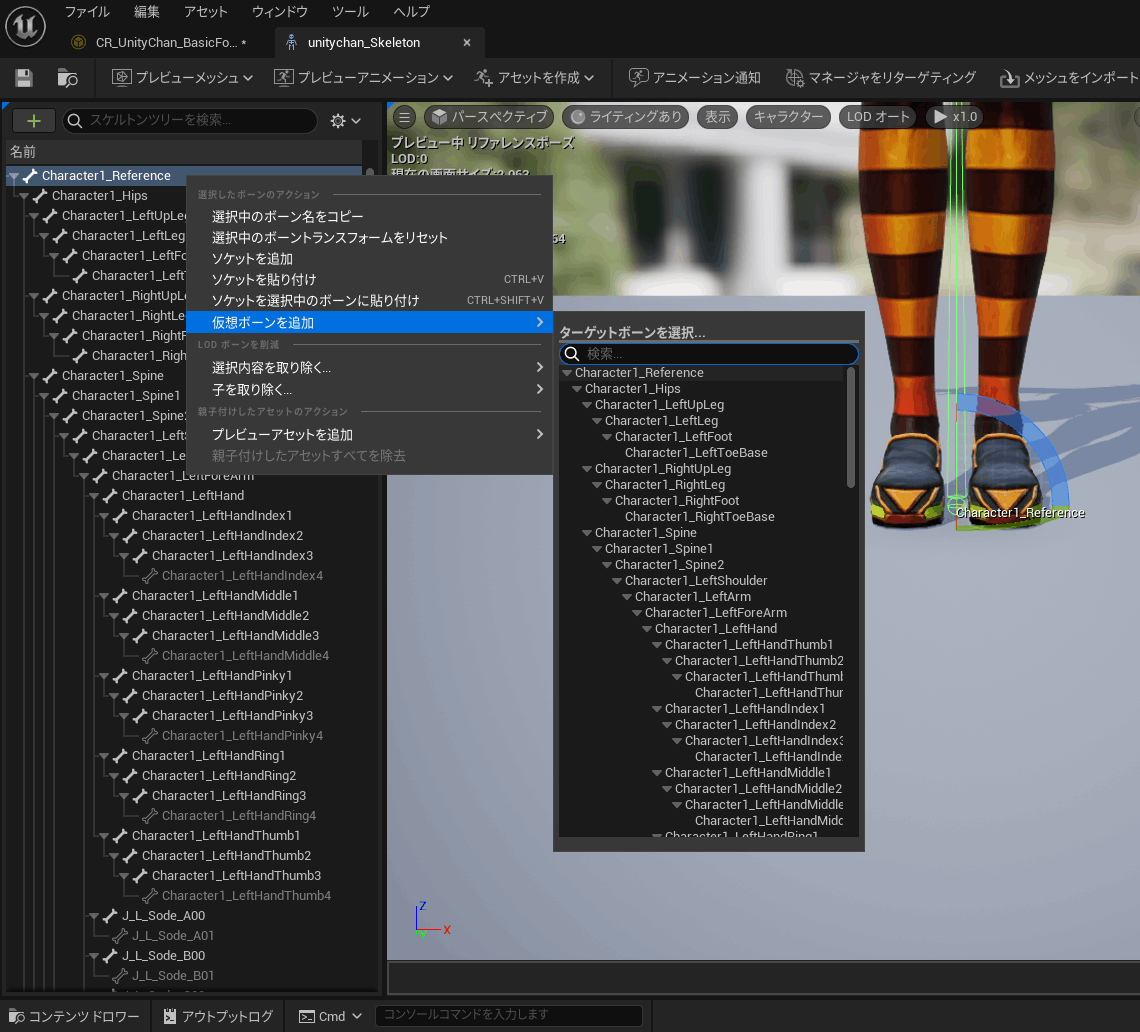Add a new item with the green plus button
Screen dimensions: 1140x1032
[33, 121]
